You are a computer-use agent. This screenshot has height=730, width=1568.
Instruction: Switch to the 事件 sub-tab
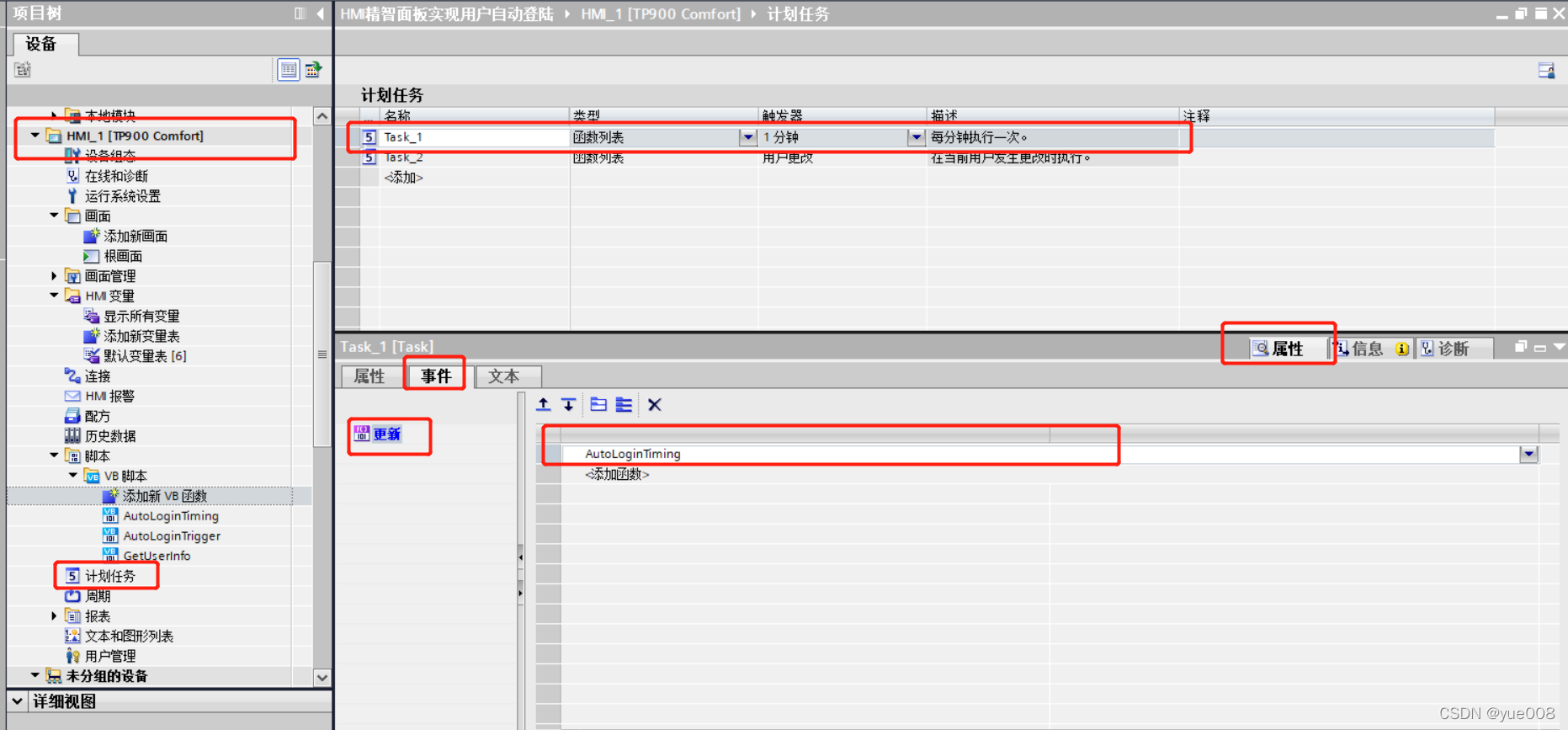point(436,376)
